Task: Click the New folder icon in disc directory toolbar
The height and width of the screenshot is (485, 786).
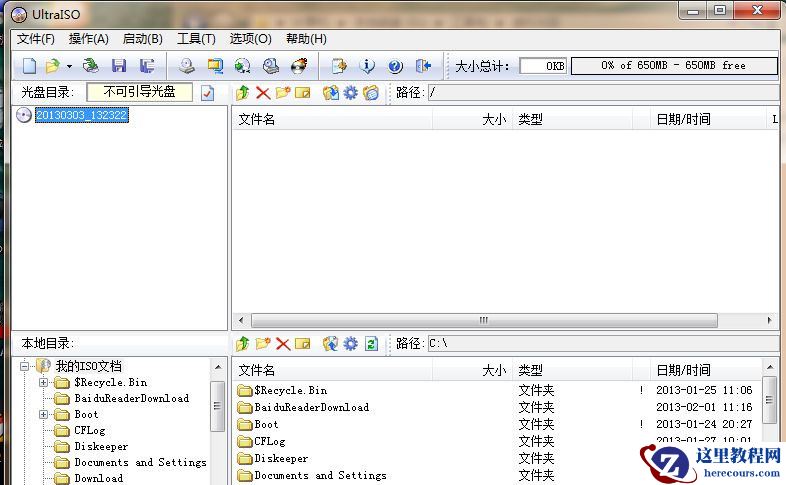Action: 283,93
